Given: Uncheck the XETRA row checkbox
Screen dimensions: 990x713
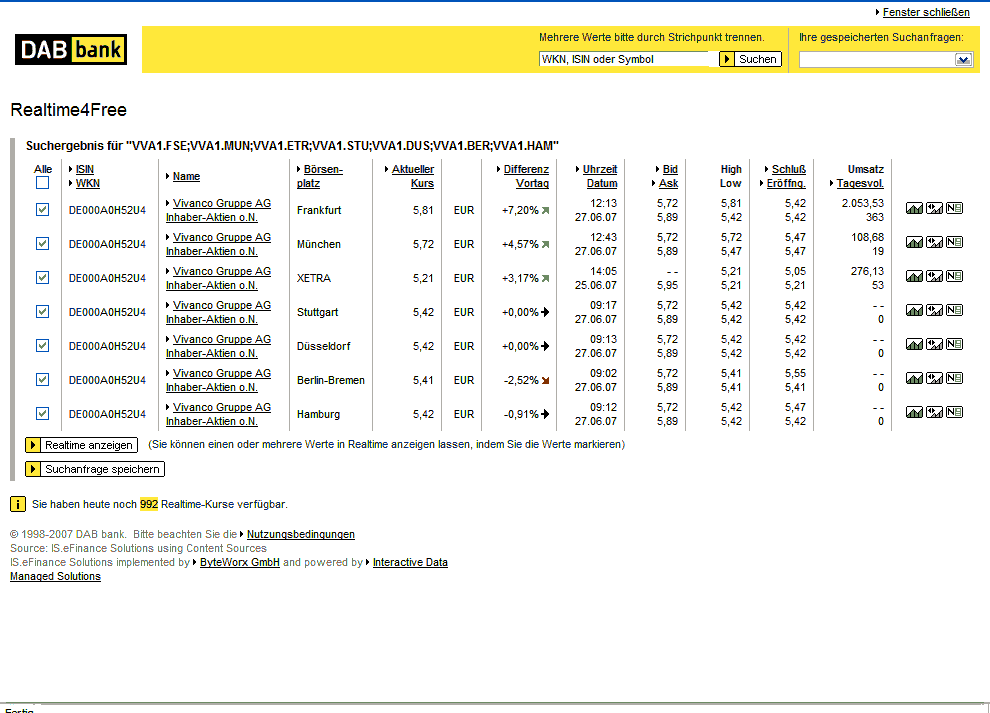Looking at the screenshot, I should coord(42,278).
